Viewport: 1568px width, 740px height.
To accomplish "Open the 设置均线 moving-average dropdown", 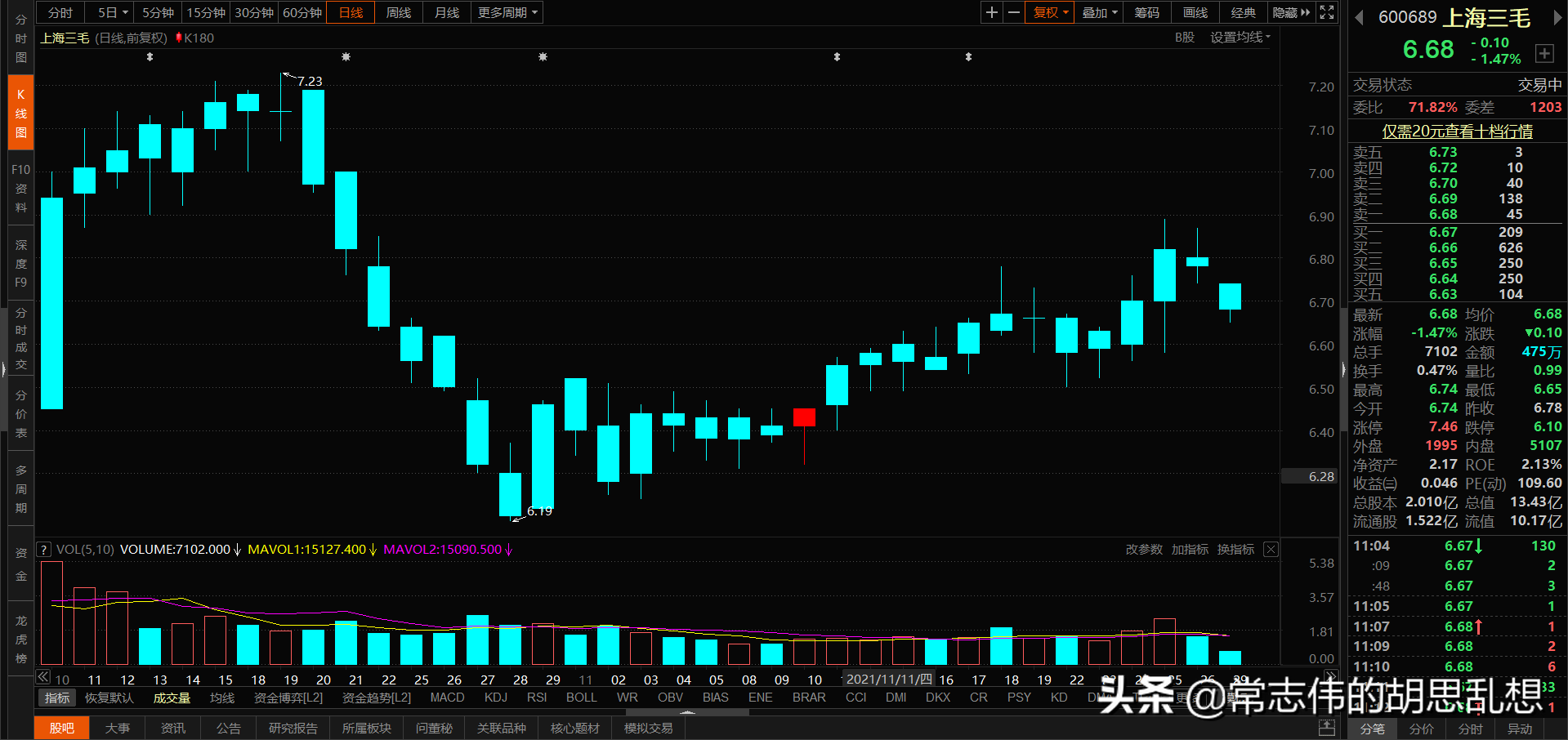I will click(1240, 37).
